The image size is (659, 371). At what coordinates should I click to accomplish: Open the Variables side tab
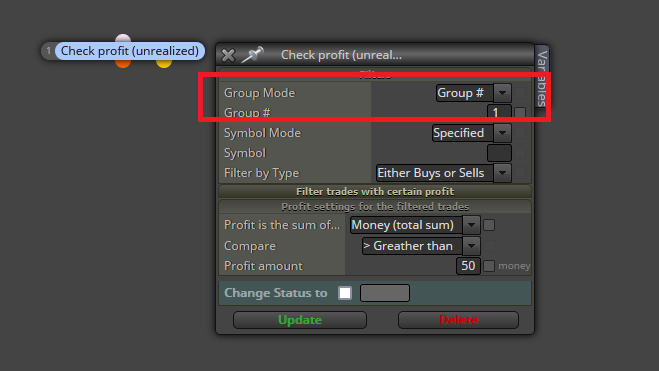click(x=542, y=78)
